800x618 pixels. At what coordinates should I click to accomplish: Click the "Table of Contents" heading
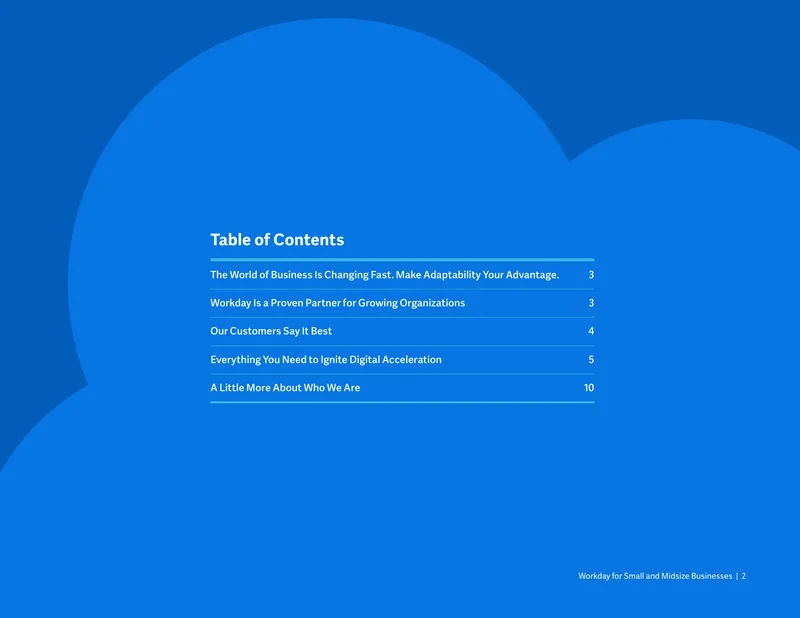277,240
